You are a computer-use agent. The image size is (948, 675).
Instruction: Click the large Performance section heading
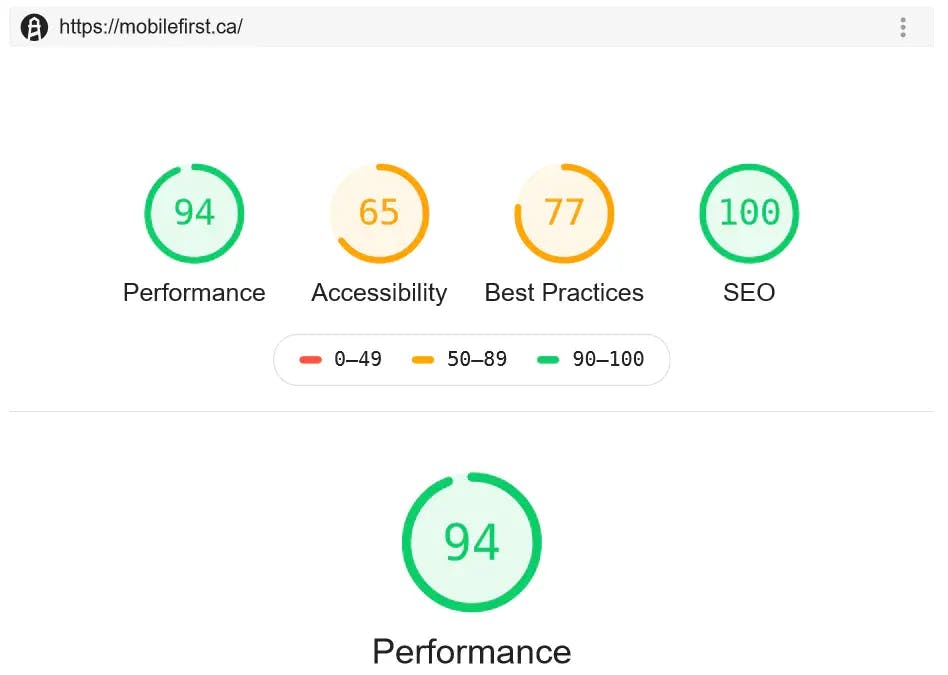[x=471, y=652]
